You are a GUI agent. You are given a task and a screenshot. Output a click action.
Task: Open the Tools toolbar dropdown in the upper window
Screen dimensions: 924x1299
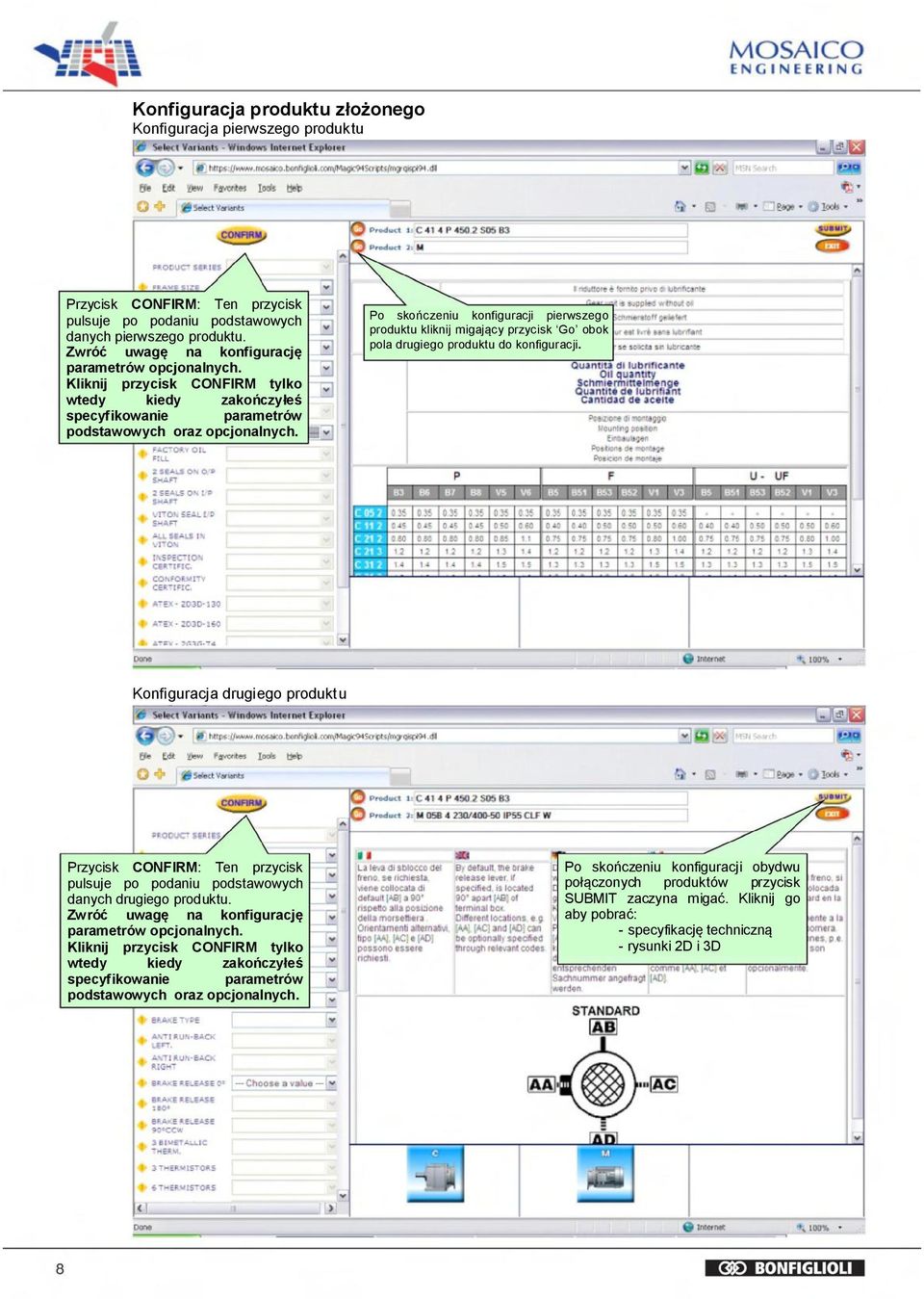click(845, 206)
